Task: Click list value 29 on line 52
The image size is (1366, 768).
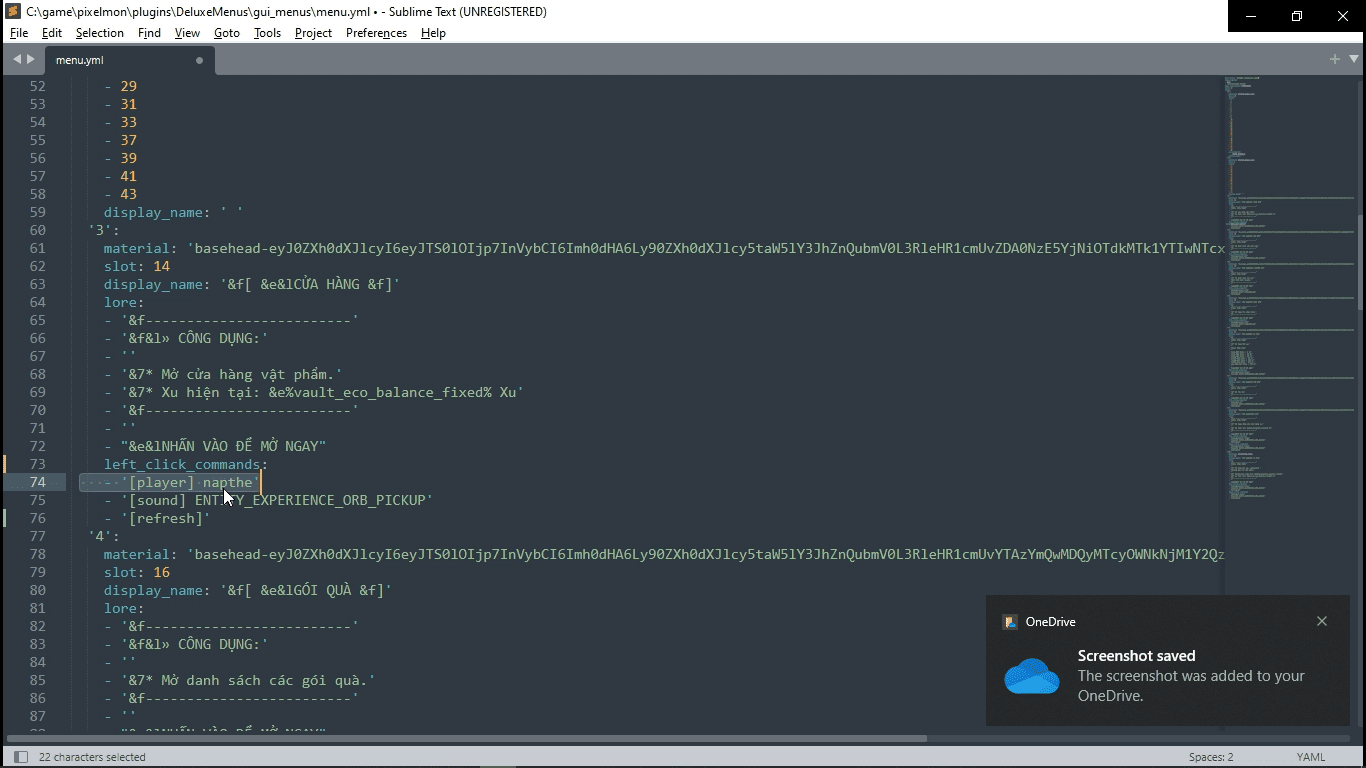Action: pos(128,86)
